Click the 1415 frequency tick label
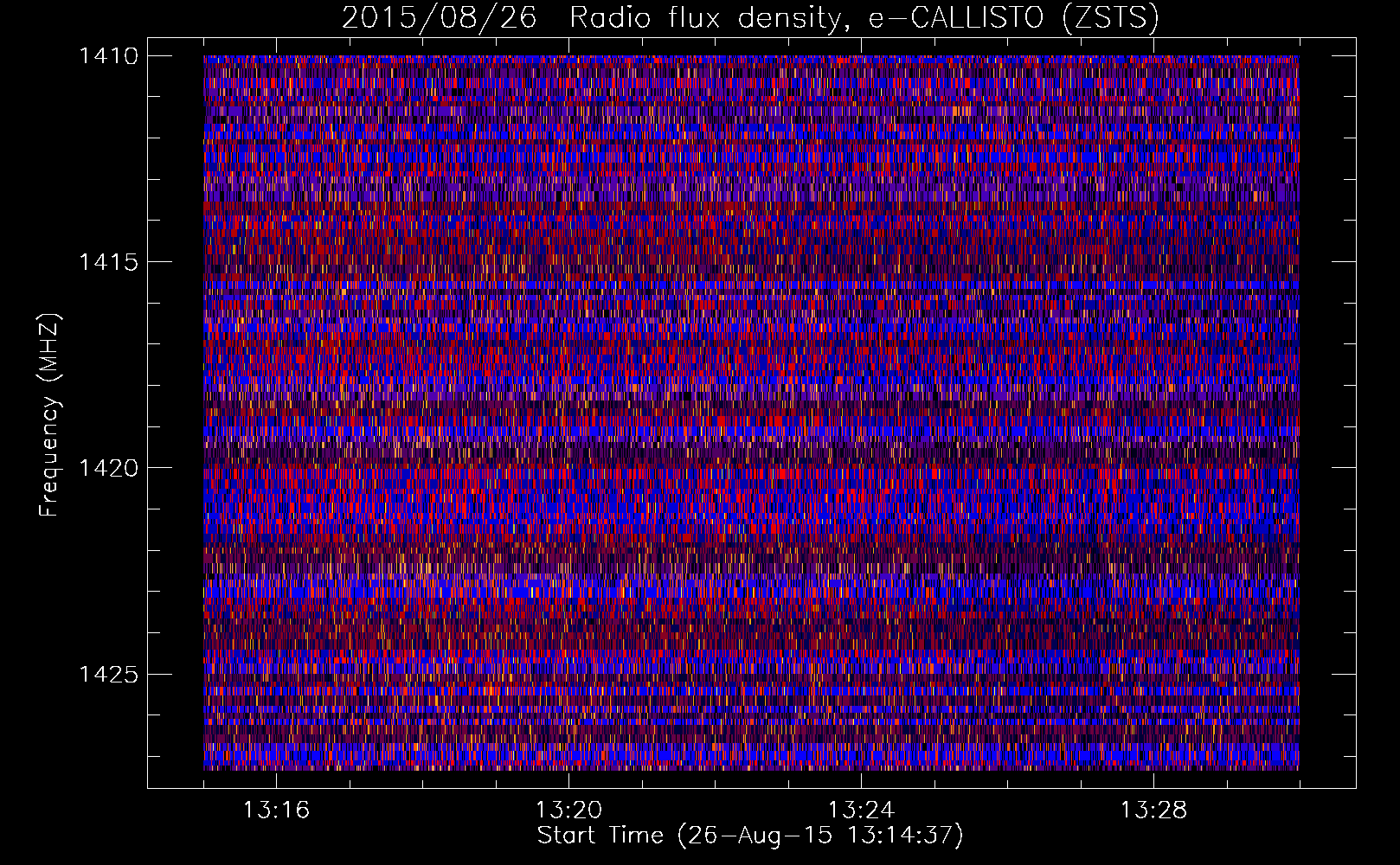This screenshot has height=865, width=1400. tap(108, 262)
